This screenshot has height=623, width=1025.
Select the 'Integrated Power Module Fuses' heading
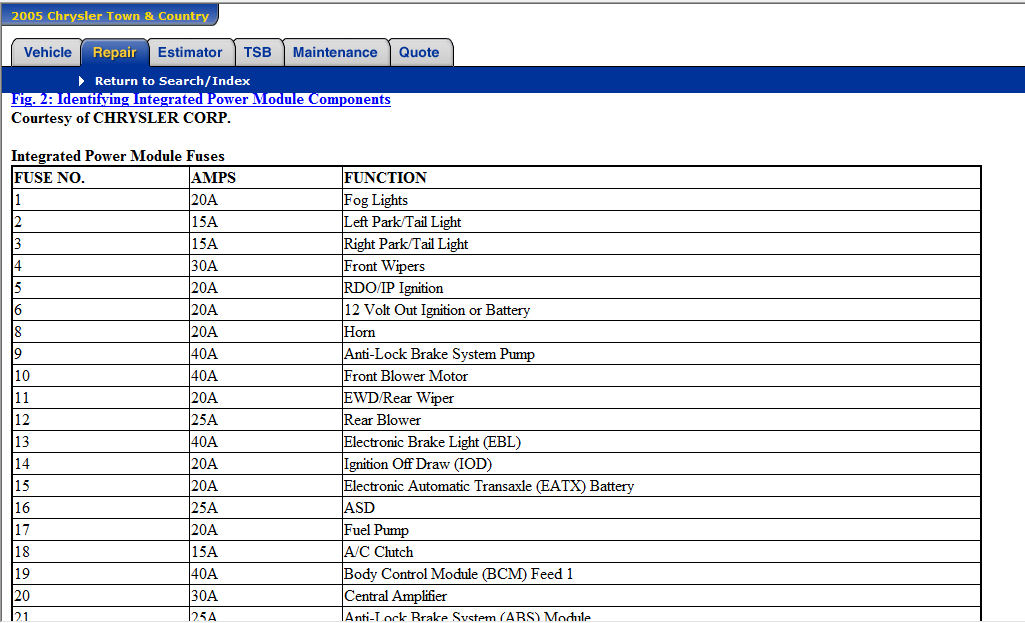coord(118,156)
